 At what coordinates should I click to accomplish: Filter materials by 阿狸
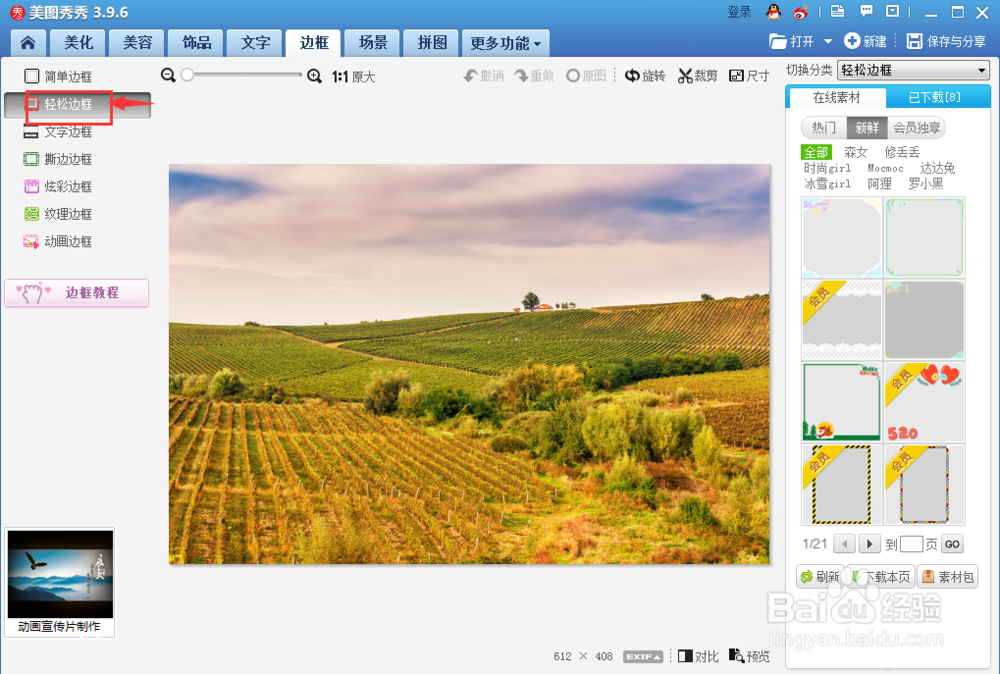pyautogui.click(x=879, y=184)
